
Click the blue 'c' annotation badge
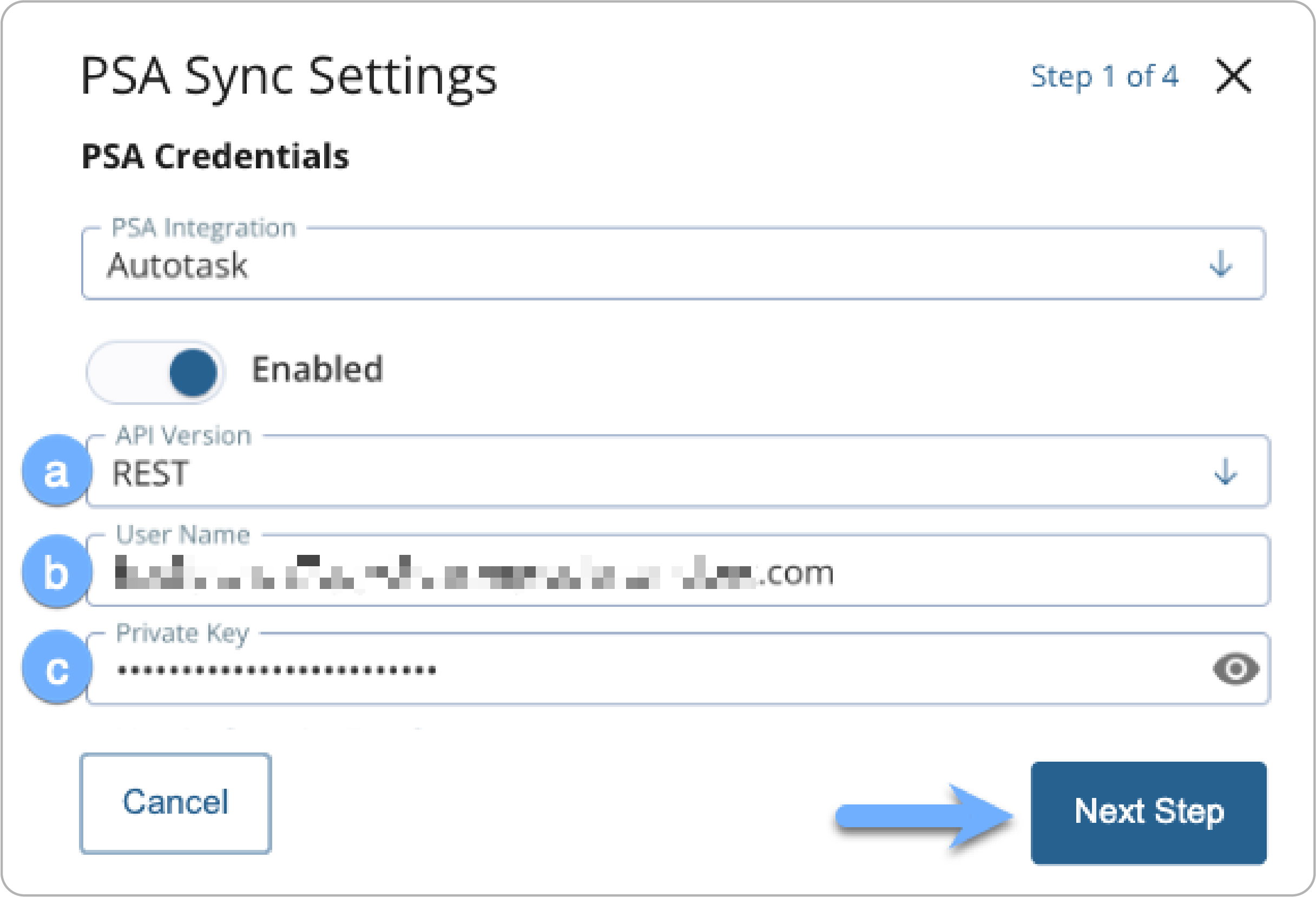click(57, 667)
